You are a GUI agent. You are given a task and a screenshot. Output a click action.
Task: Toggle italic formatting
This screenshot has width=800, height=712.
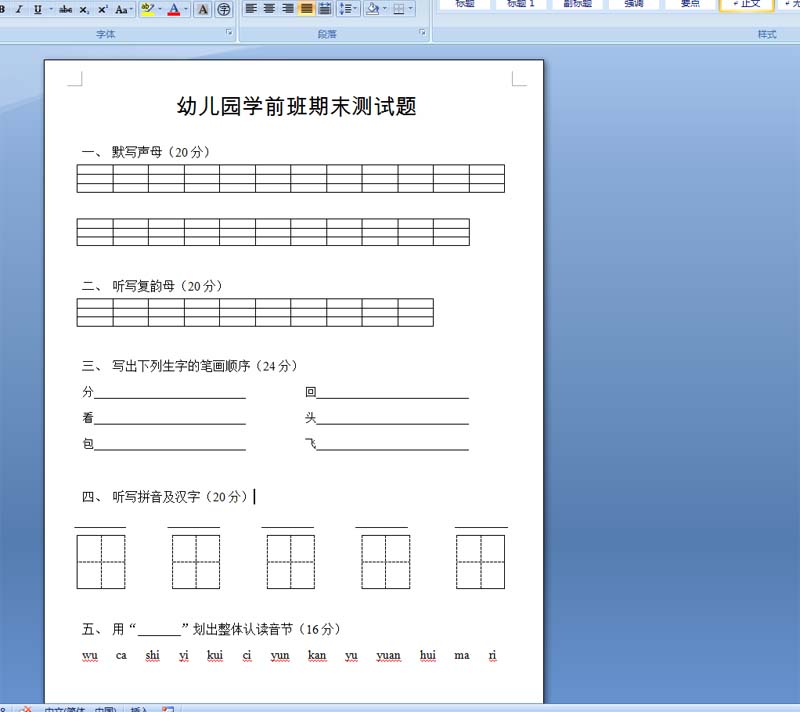[19, 9]
